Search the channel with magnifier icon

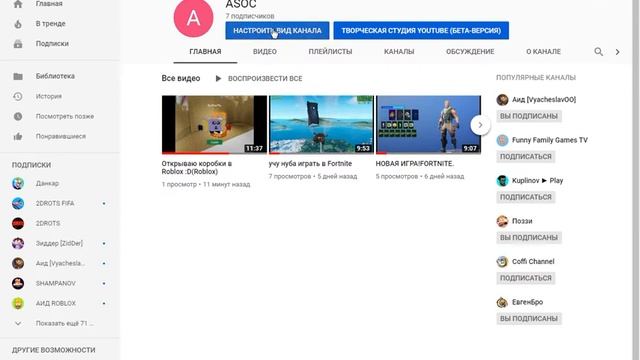pyautogui.click(x=598, y=52)
